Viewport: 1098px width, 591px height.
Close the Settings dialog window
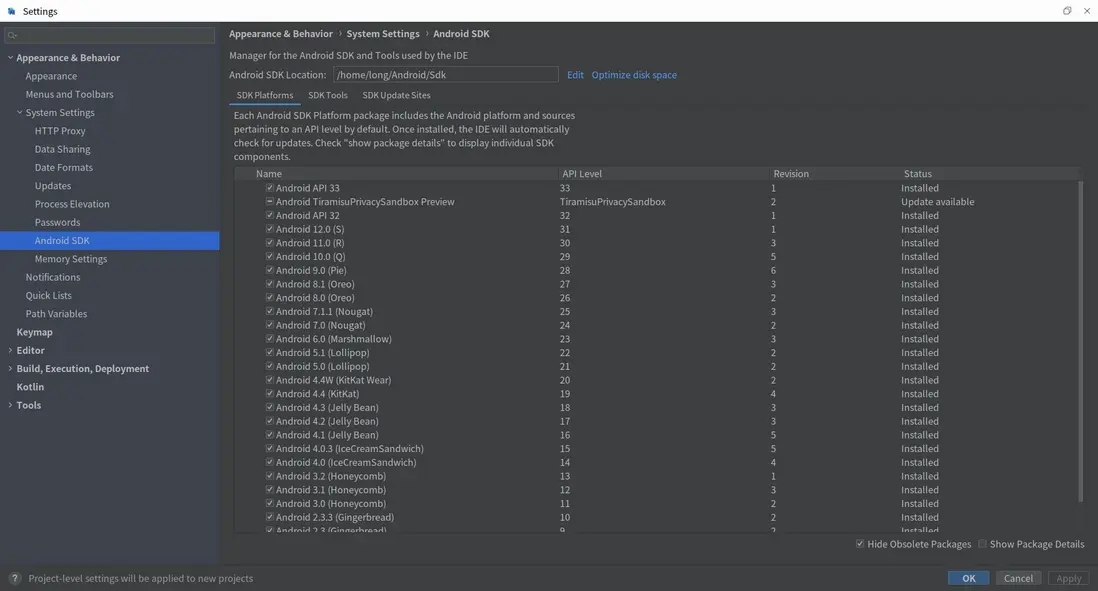(1087, 11)
